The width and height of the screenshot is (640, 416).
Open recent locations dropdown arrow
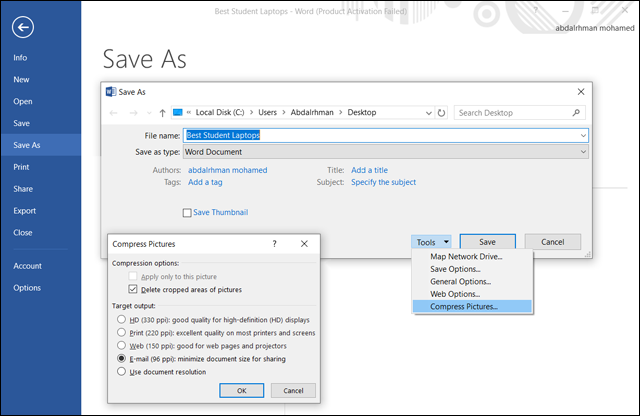[149, 113]
